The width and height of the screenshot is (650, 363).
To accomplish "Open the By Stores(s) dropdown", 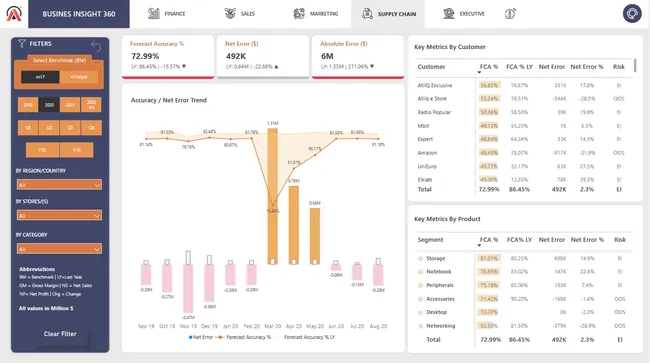I will (59, 215).
